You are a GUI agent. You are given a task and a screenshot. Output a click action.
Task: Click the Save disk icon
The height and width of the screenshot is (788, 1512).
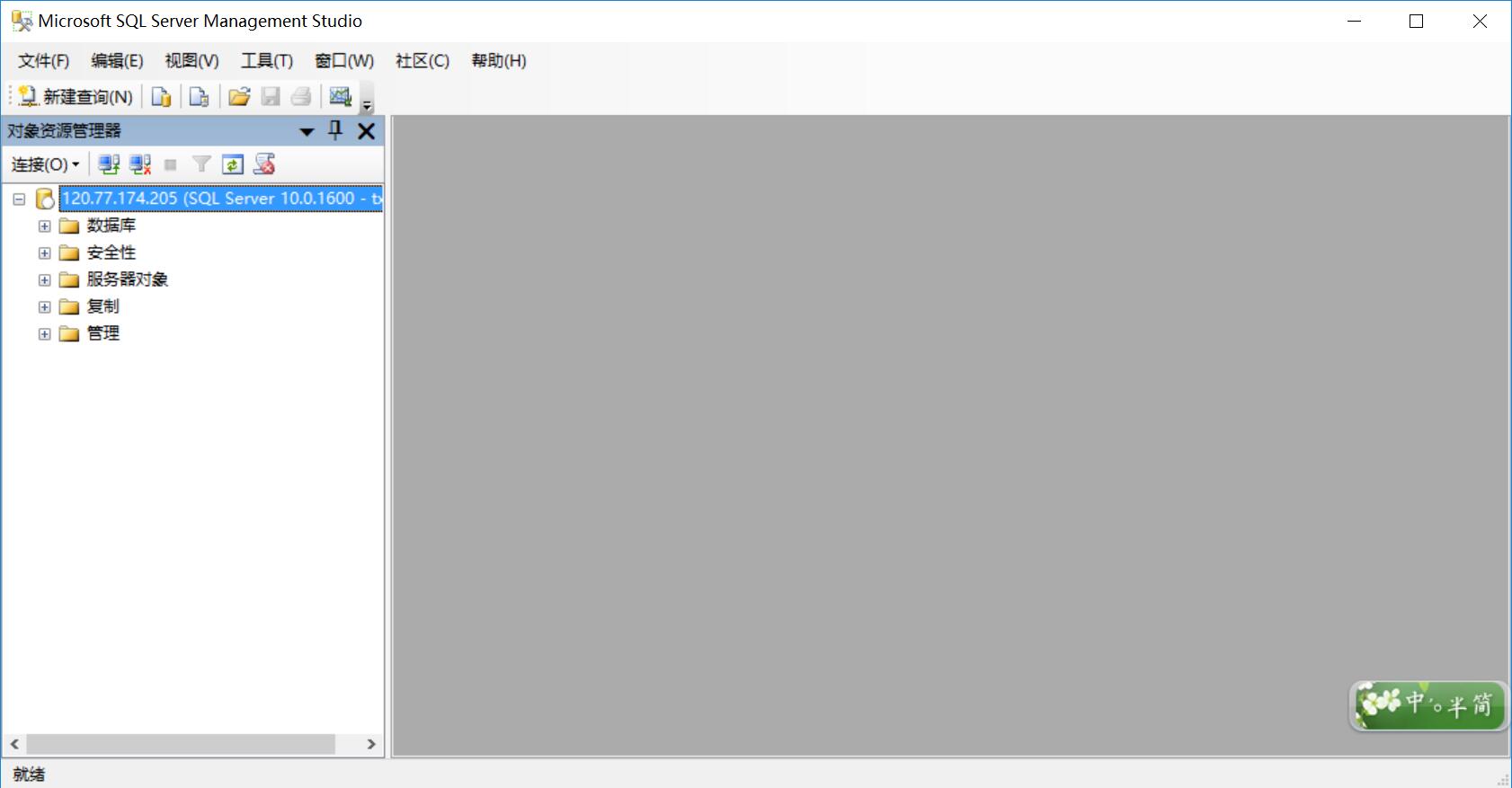(271, 96)
